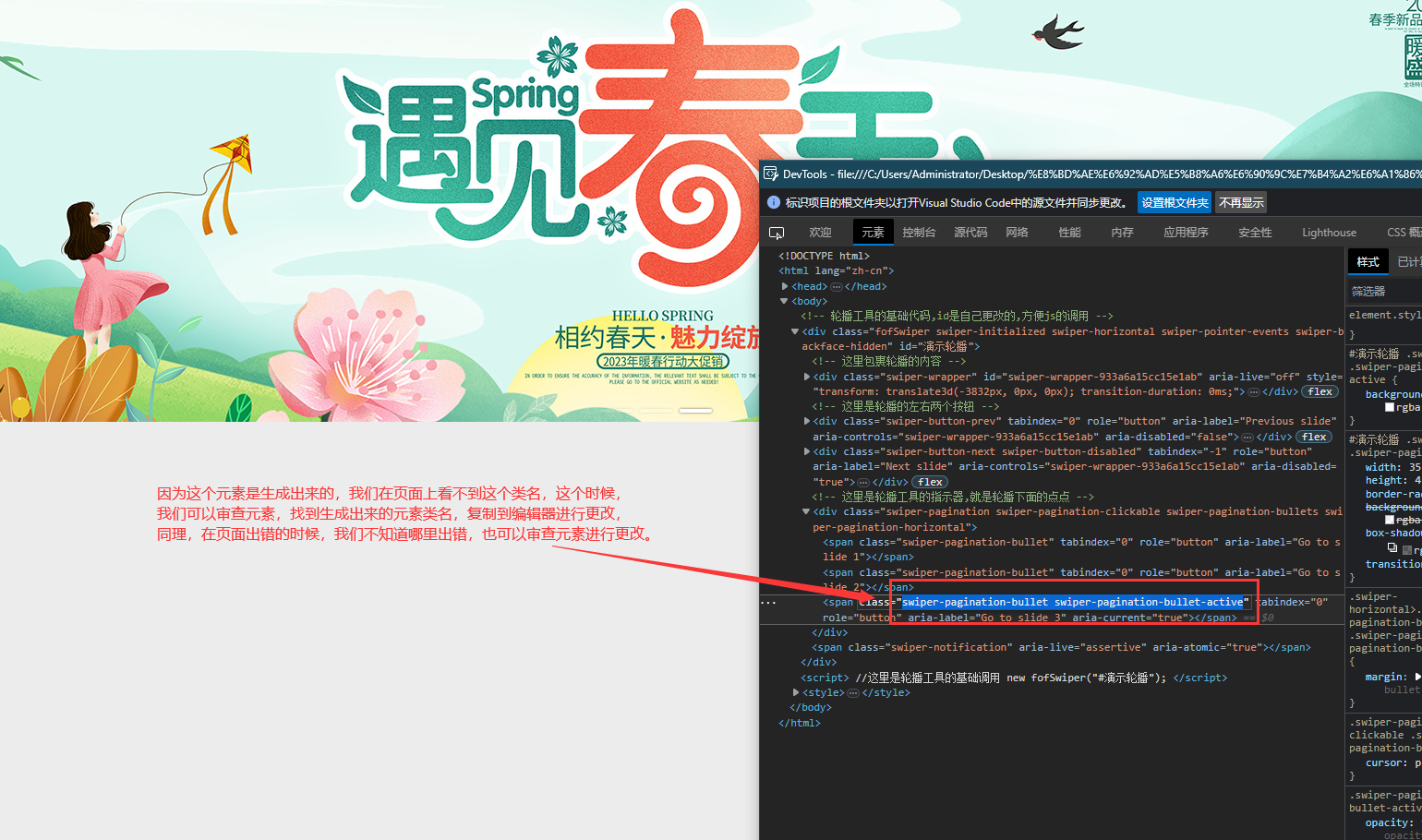1422x840 pixels.
Task: Switch to the 应用程序 tab
Action: 1186,233
